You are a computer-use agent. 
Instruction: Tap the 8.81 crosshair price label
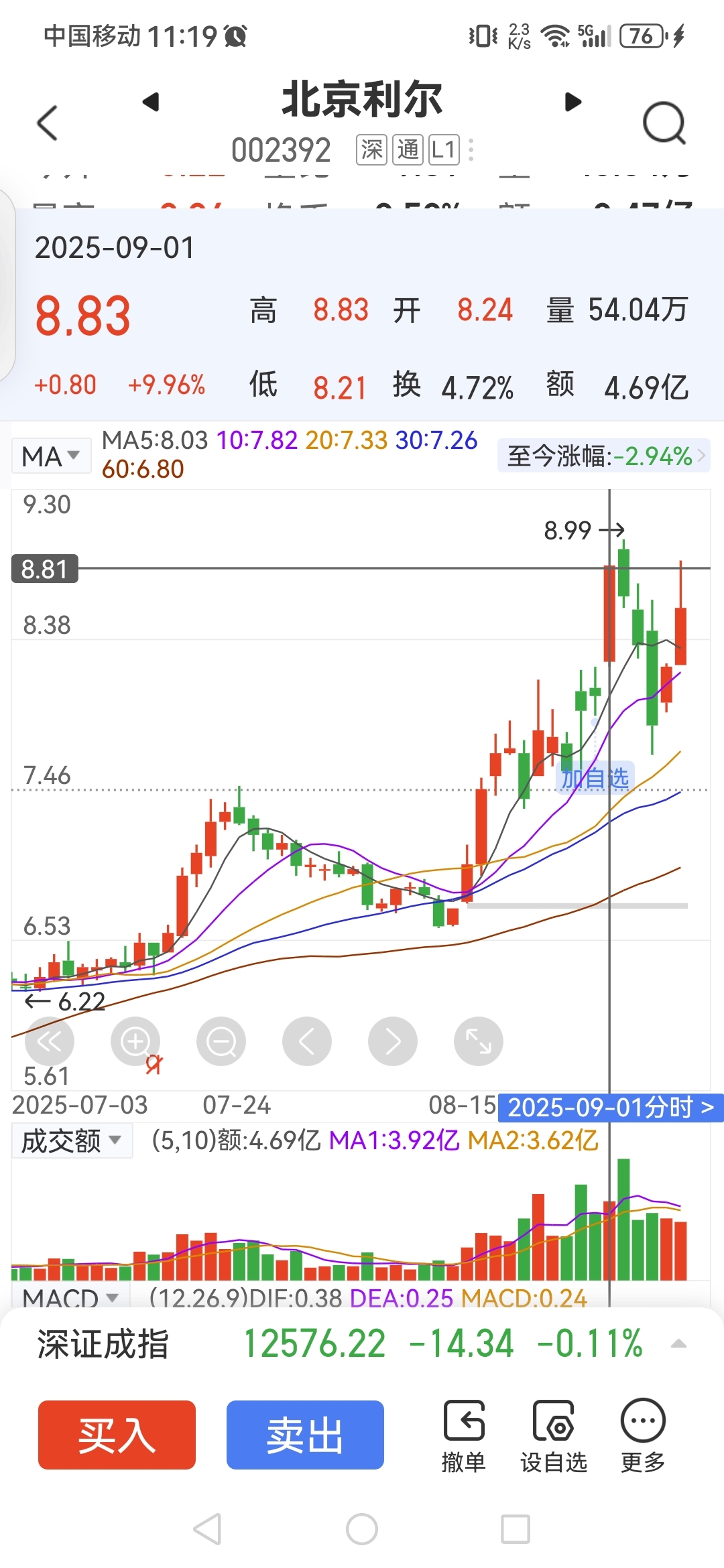click(x=44, y=569)
